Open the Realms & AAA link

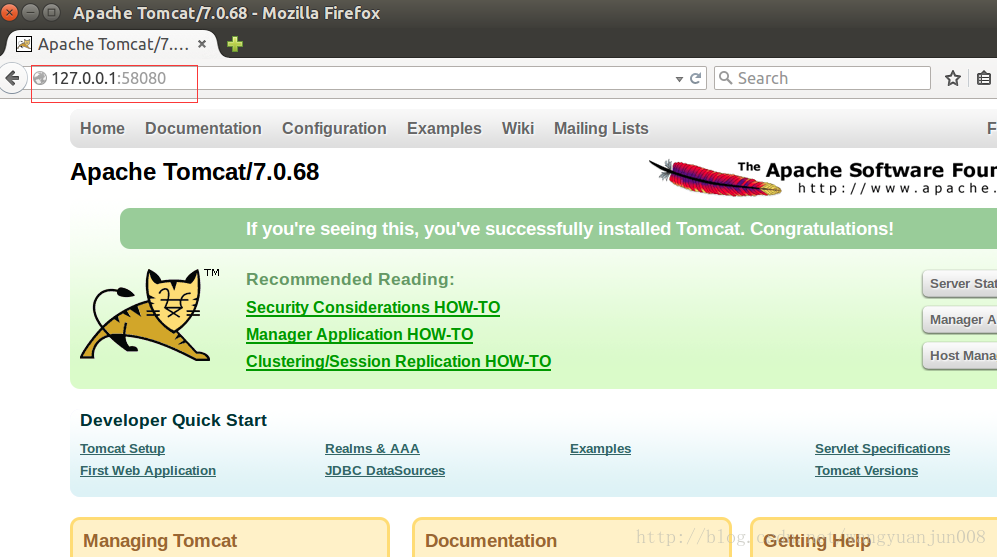[x=372, y=448]
